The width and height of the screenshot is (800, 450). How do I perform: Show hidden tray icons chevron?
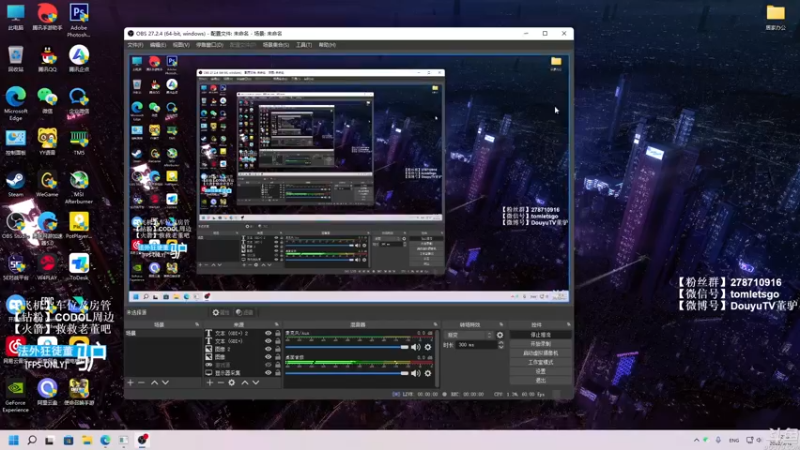point(696,440)
